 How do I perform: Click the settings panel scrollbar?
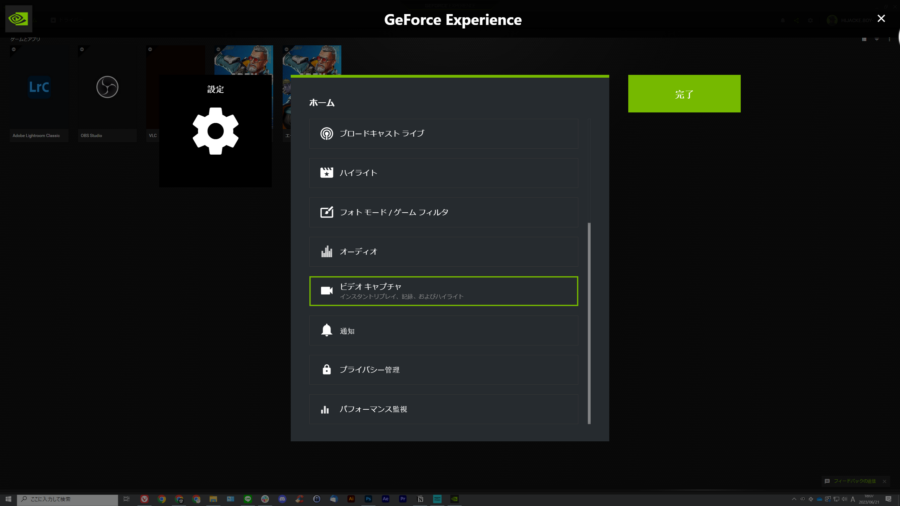(x=589, y=323)
